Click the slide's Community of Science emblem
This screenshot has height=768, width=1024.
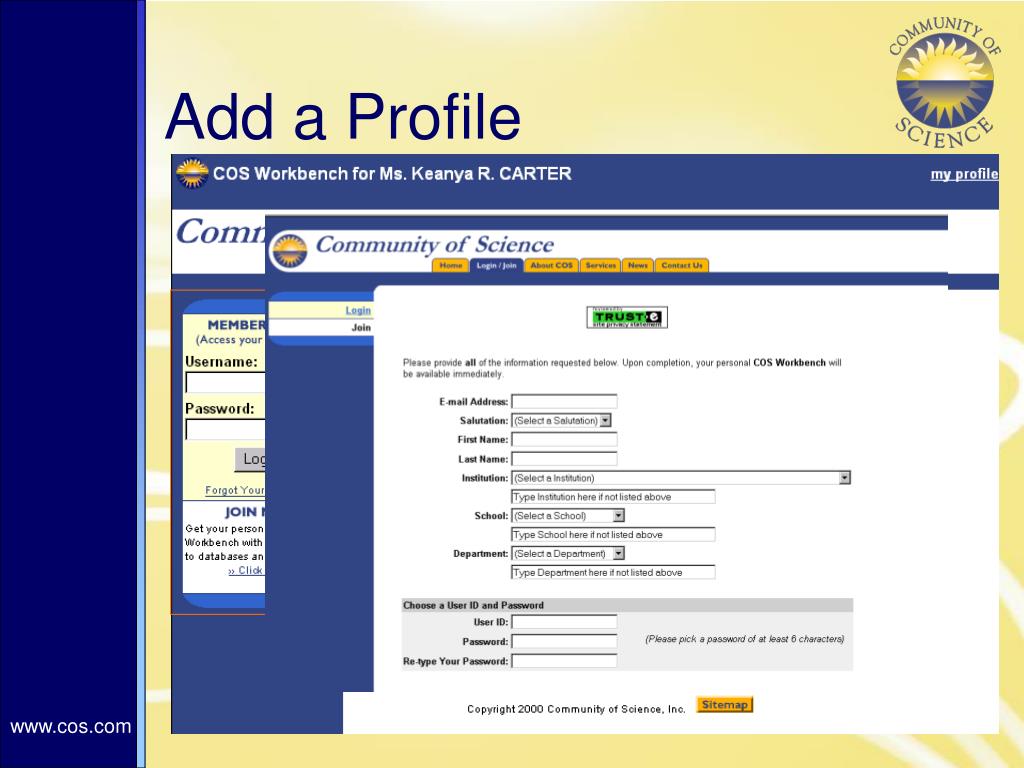tap(945, 83)
